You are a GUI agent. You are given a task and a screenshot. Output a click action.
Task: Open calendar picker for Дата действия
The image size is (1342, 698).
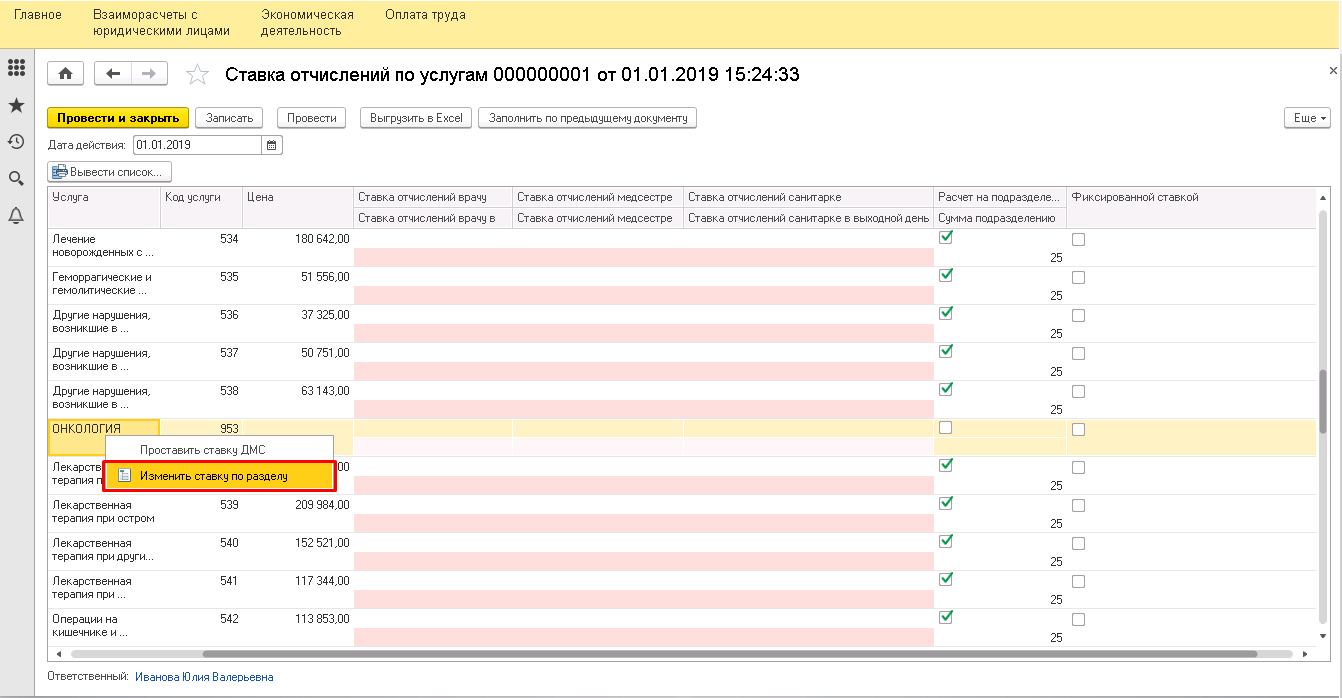(x=272, y=145)
